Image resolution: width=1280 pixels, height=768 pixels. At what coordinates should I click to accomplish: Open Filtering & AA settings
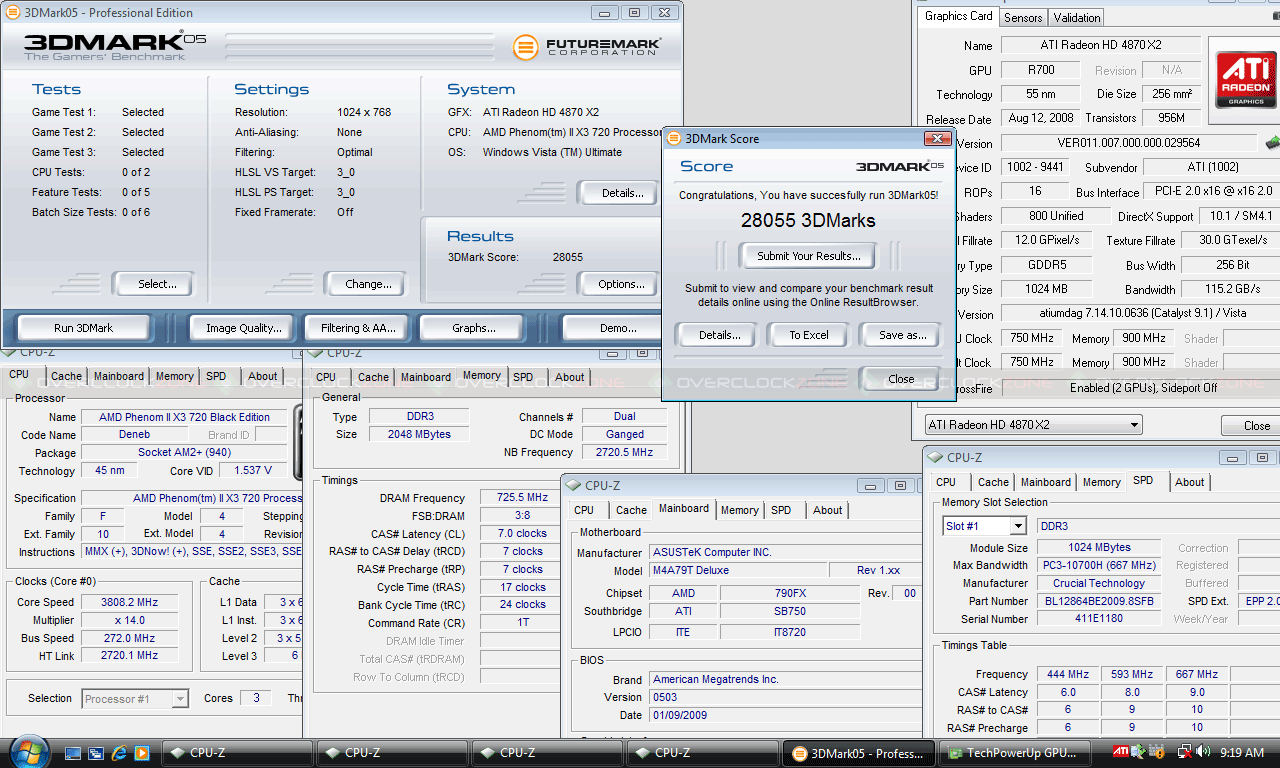[x=358, y=328]
